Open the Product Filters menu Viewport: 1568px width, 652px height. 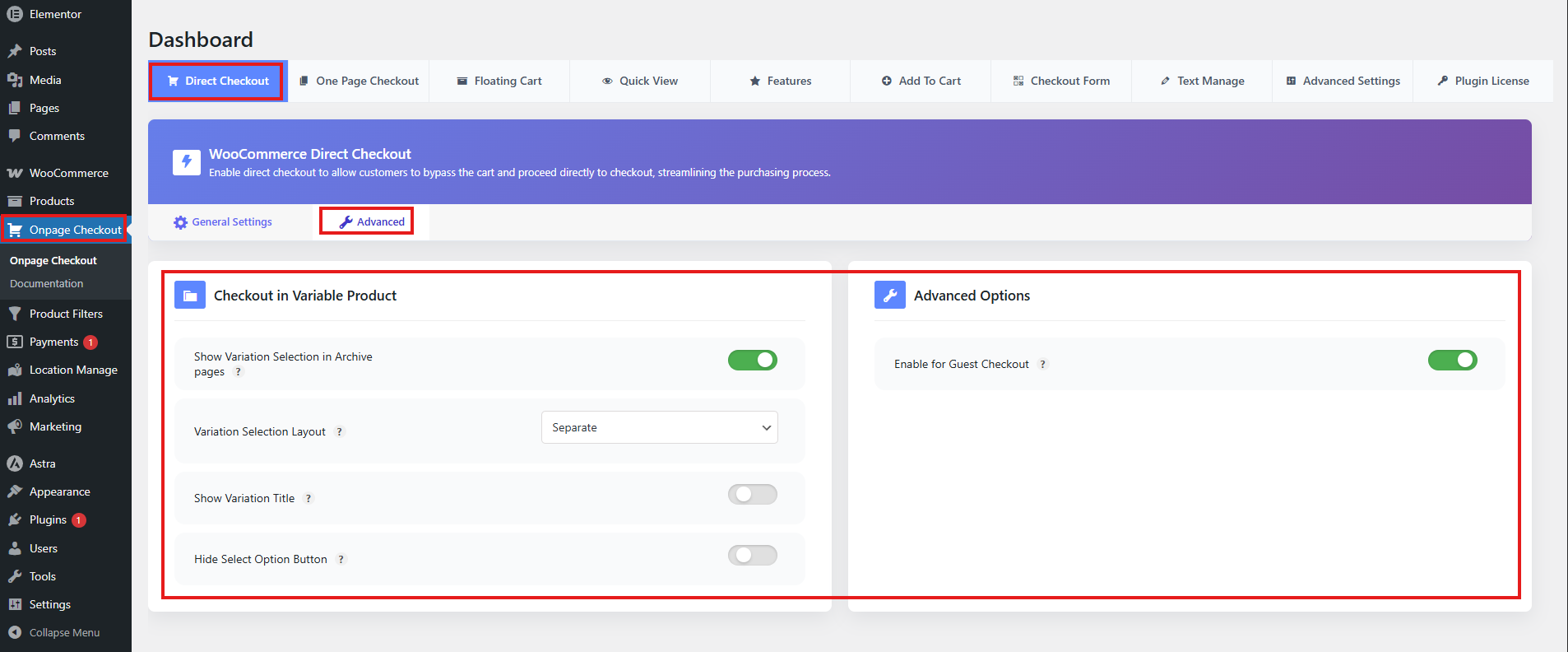click(x=66, y=314)
